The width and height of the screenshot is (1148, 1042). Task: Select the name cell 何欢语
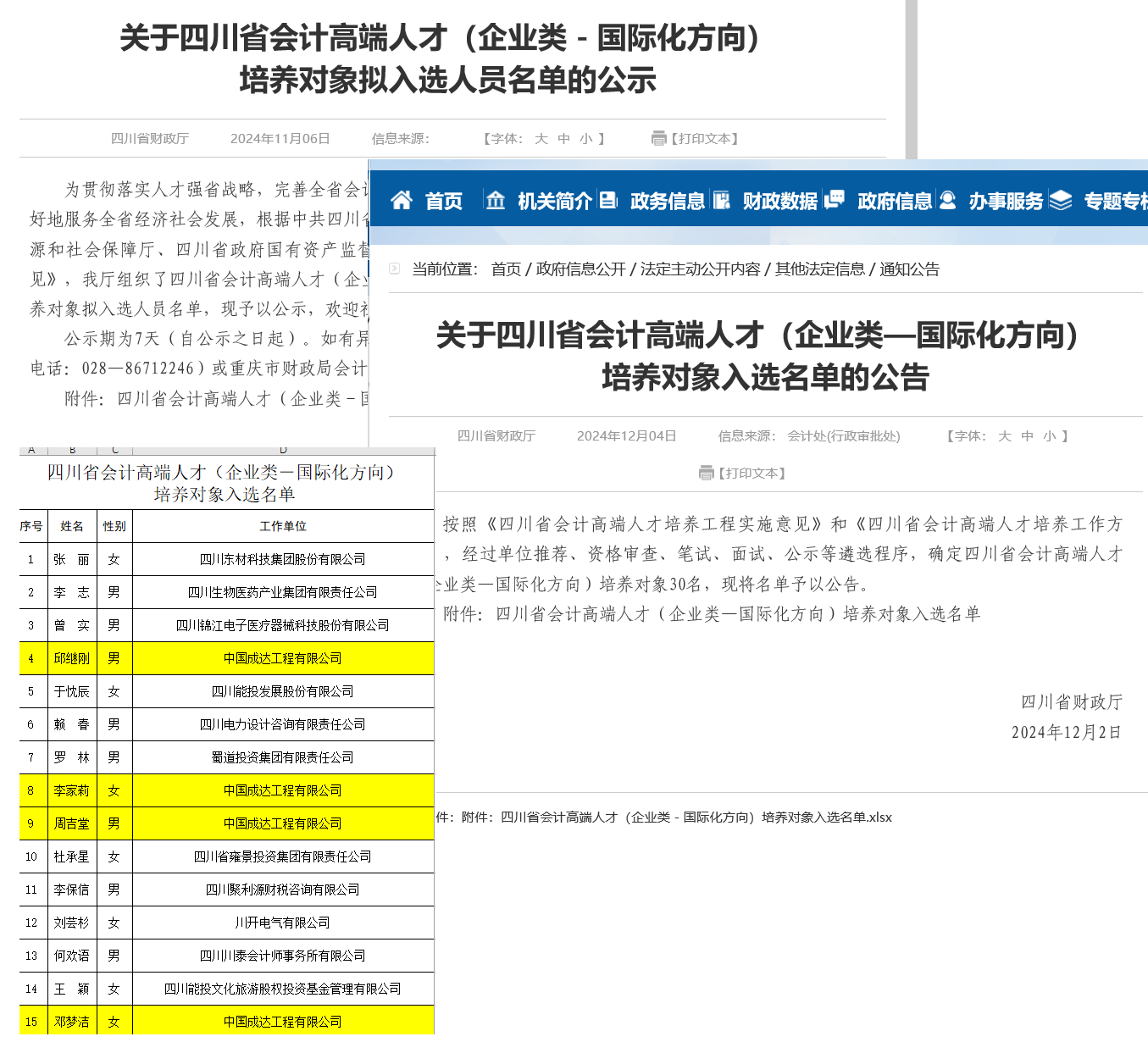click(73, 956)
